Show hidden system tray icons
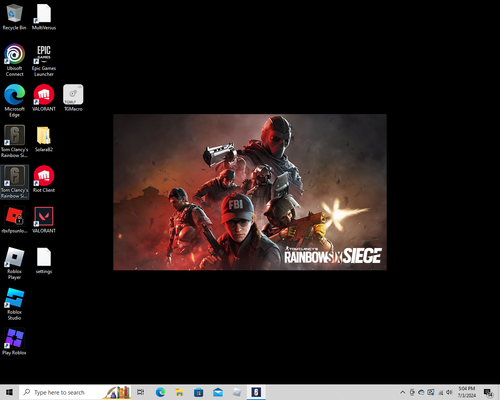 click(402, 392)
